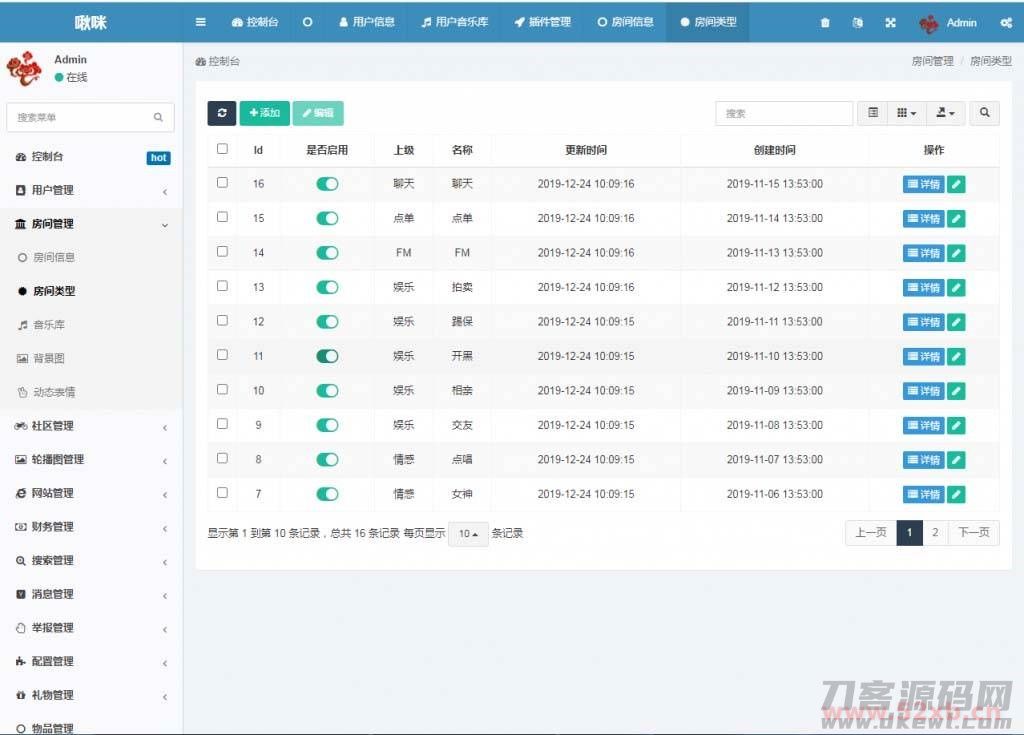Click the refresh button in table toolbar

click(x=221, y=113)
